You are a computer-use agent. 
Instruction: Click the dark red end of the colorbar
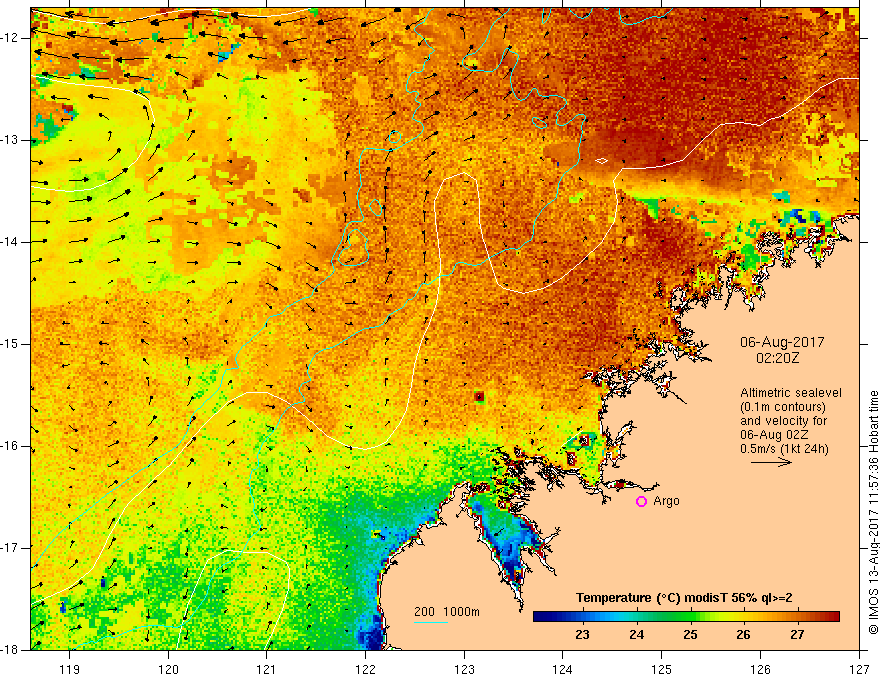[834, 617]
